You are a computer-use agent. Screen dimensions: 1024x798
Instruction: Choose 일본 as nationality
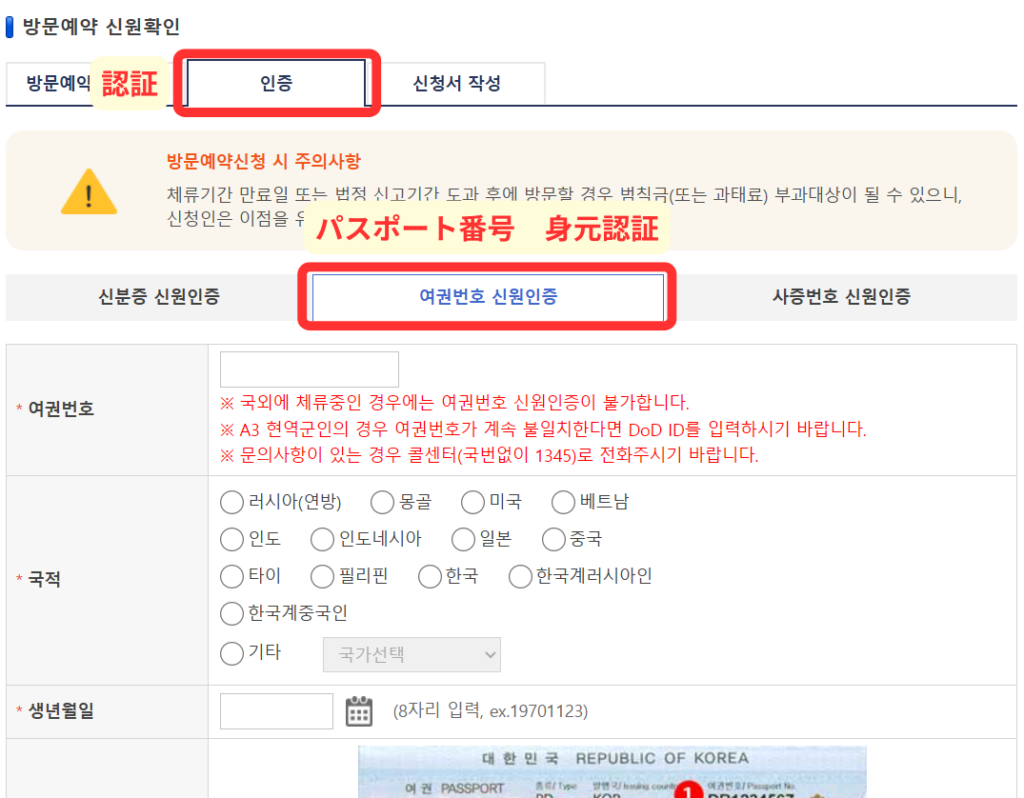(x=463, y=540)
